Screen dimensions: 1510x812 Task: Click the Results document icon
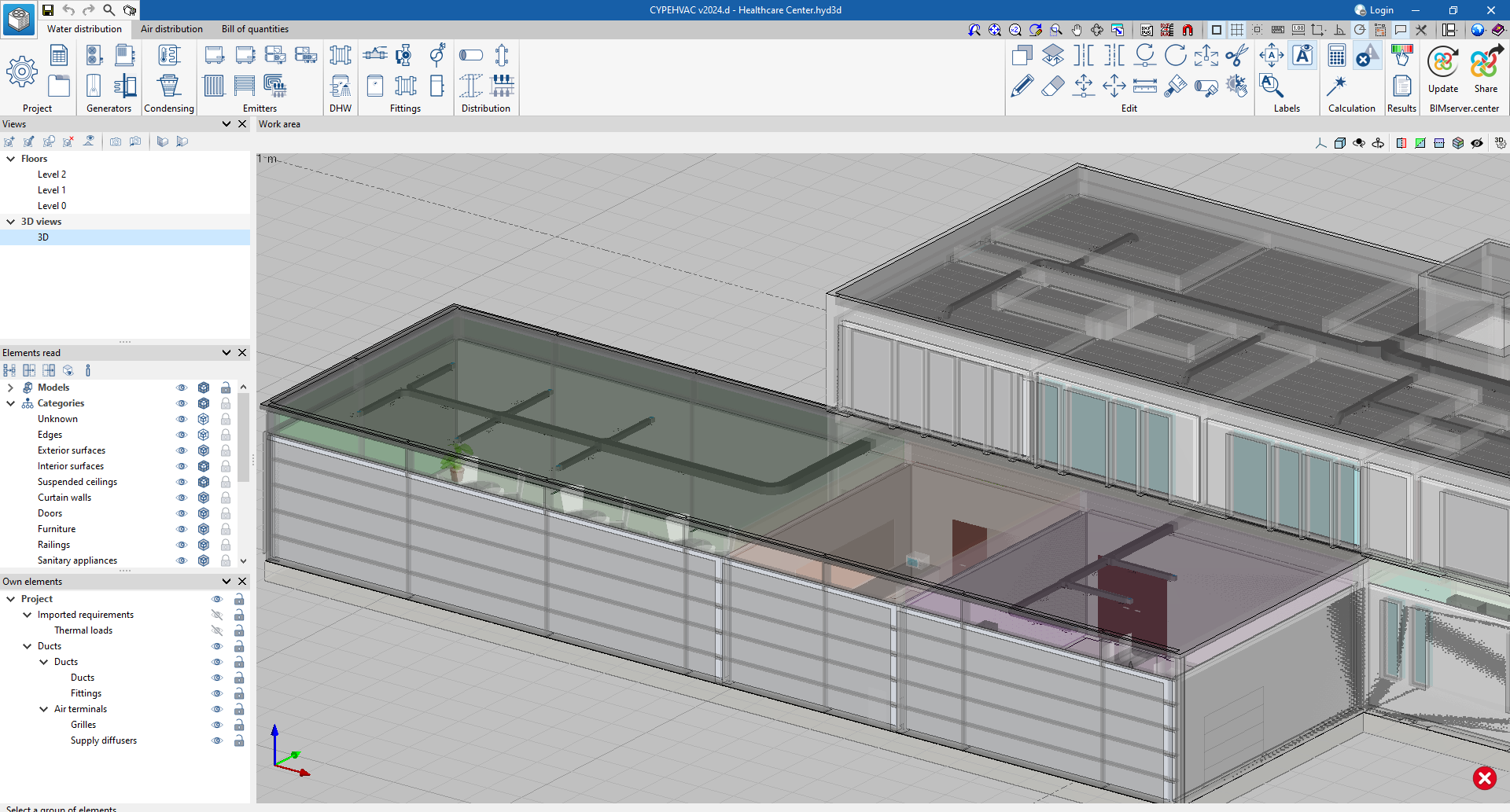tap(1401, 86)
